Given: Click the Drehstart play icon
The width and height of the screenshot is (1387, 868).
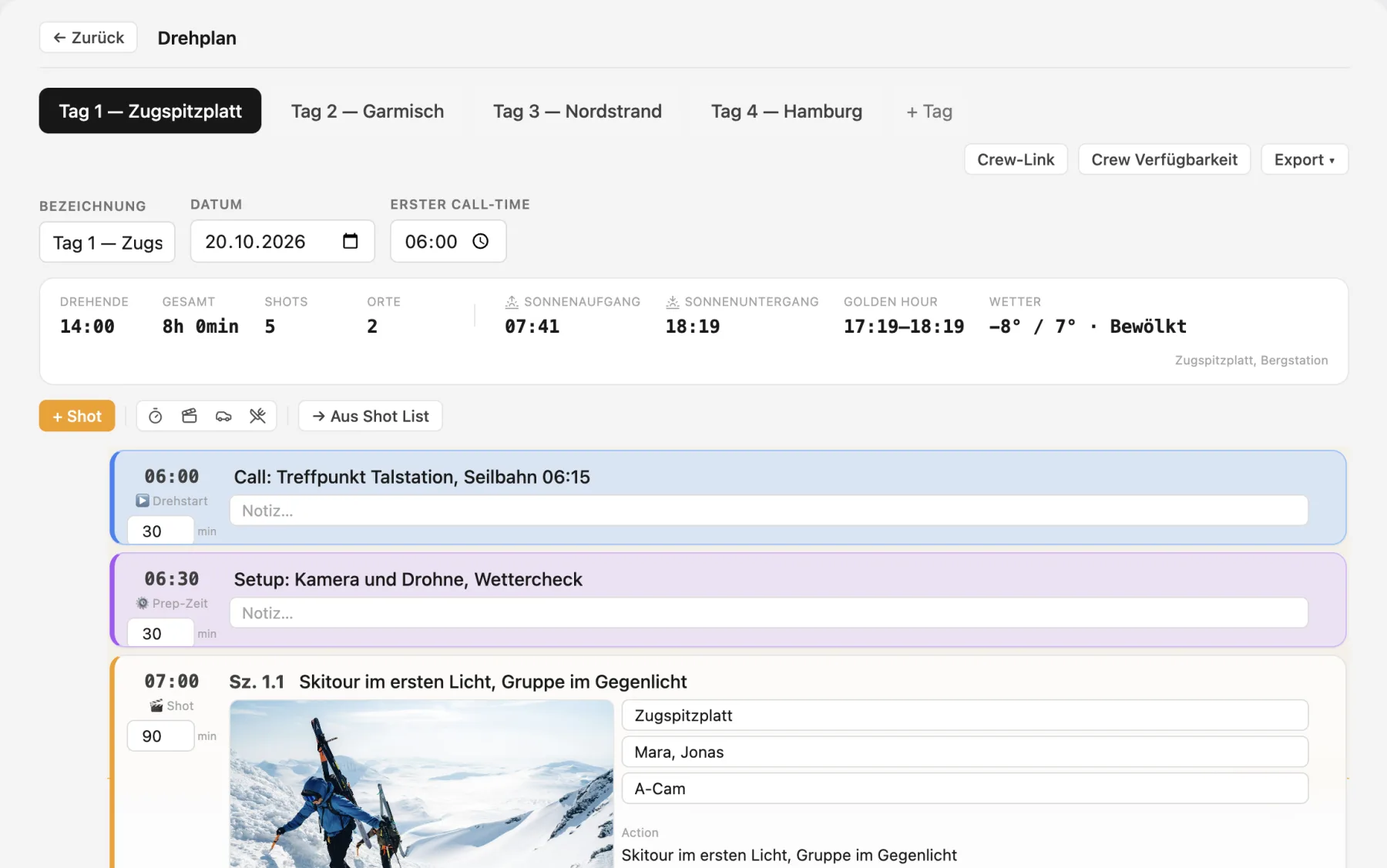Looking at the screenshot, I should click(143, 501).
